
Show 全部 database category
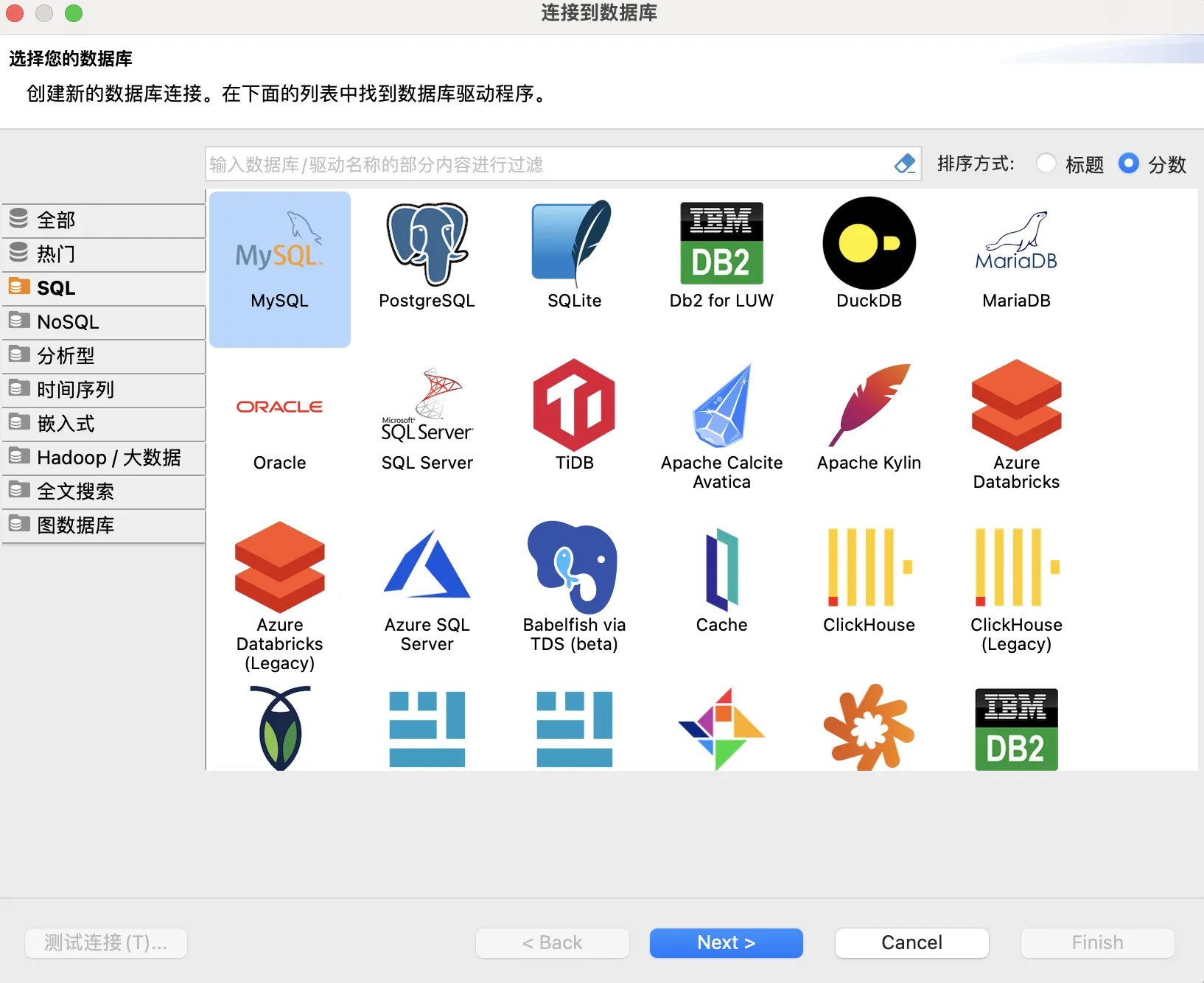(x=104, y=220)
